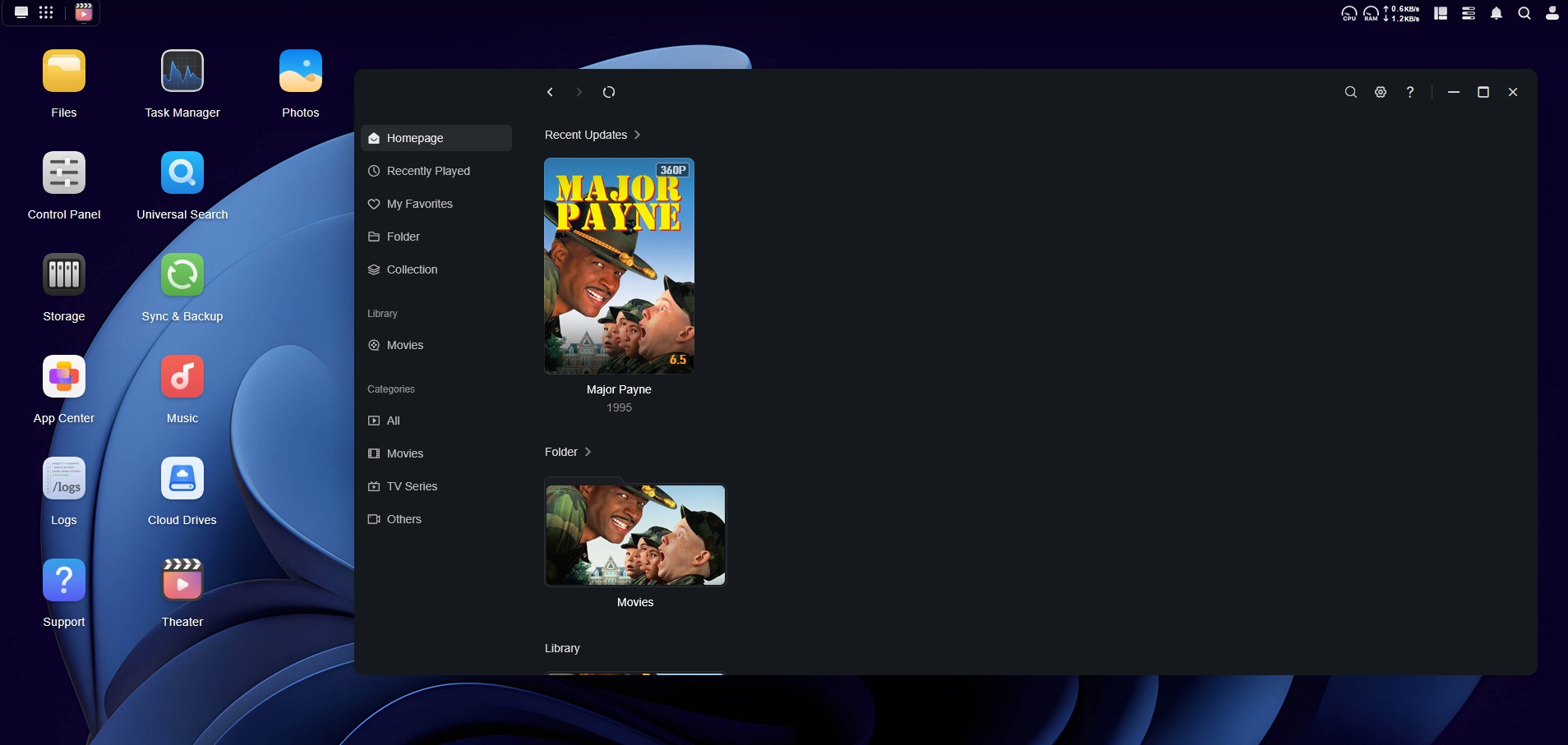This screenshot has width=1568, height=745.
Task: Go back using the left arrow icon
Action: pos(550,92)
